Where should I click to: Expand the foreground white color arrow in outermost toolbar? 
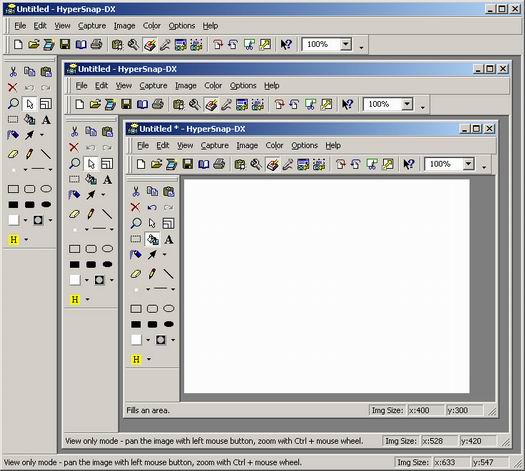[x=25, y=220]
